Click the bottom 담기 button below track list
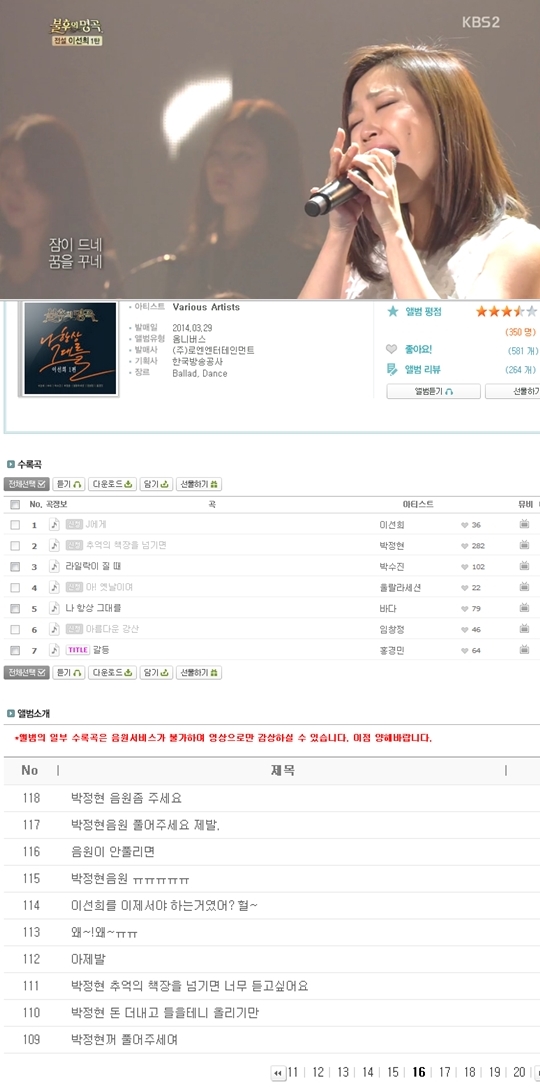The width and height of the screenshot is (540, 1091). click(x=156, y=673)
